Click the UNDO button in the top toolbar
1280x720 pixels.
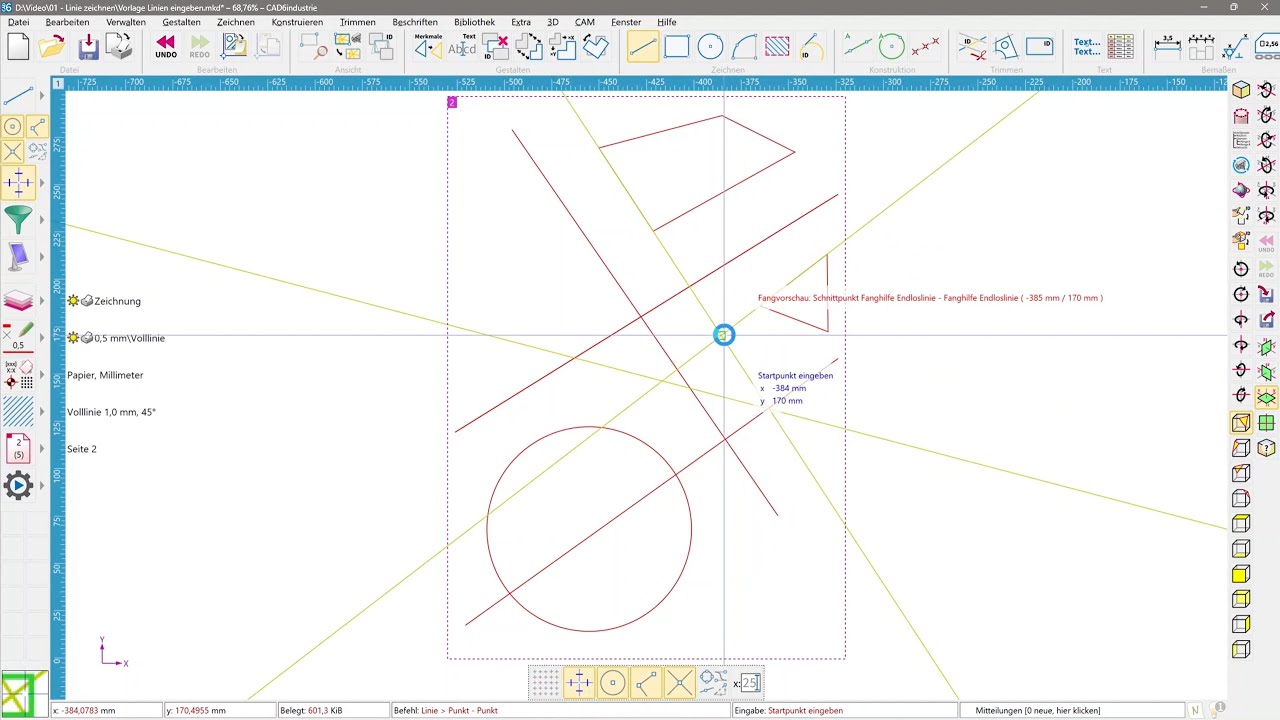(x=166, y=46)
